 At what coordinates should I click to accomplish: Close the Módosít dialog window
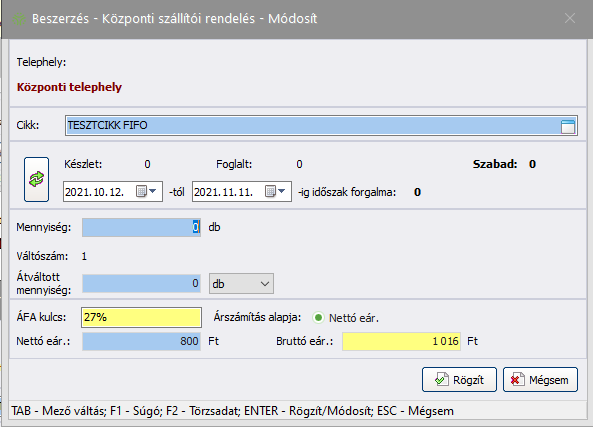point(570,18)
